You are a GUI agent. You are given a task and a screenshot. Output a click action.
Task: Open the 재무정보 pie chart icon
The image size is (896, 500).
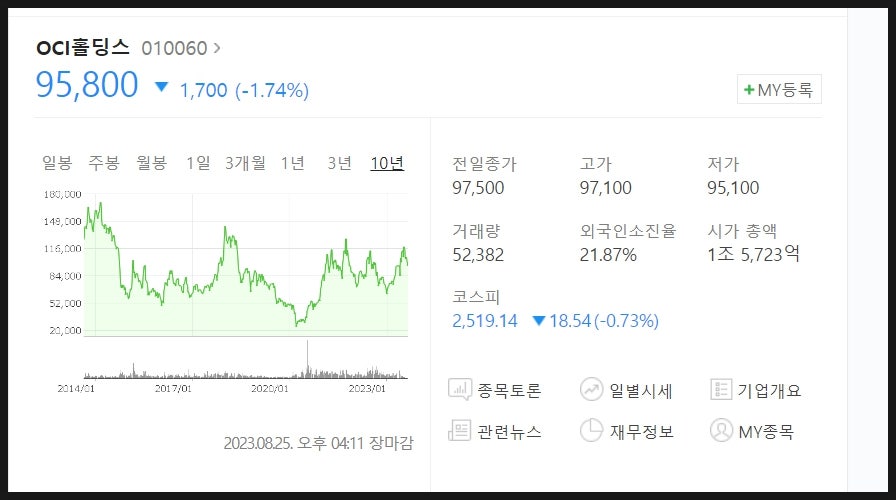[591, 430]
